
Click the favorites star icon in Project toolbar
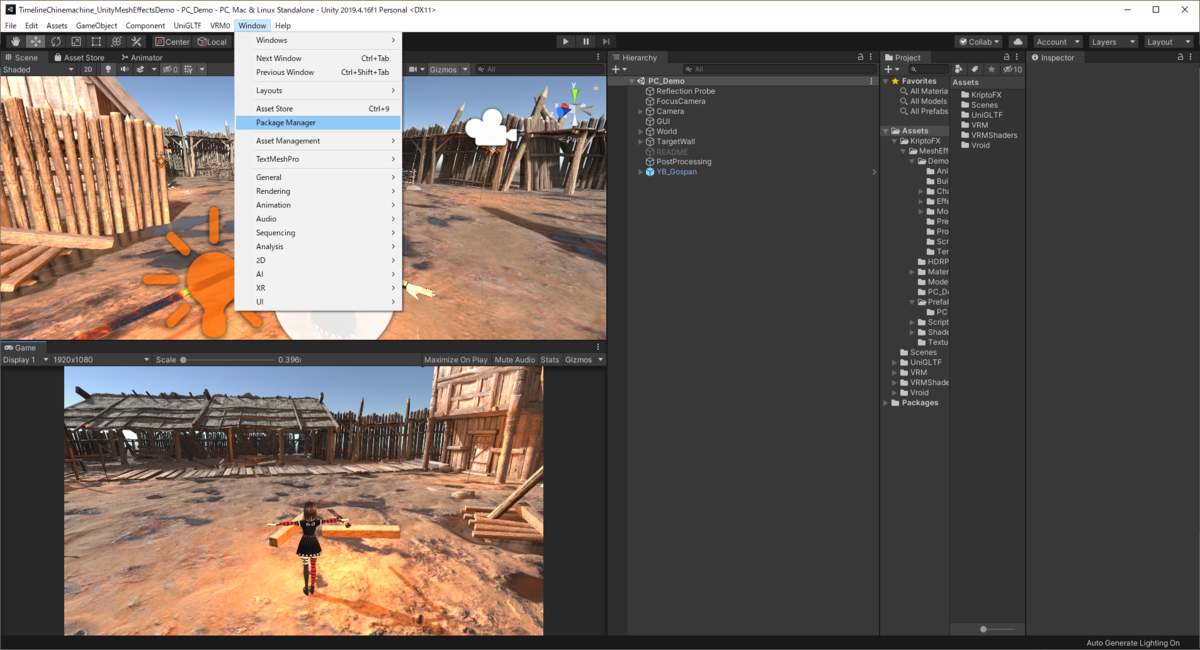991,69
